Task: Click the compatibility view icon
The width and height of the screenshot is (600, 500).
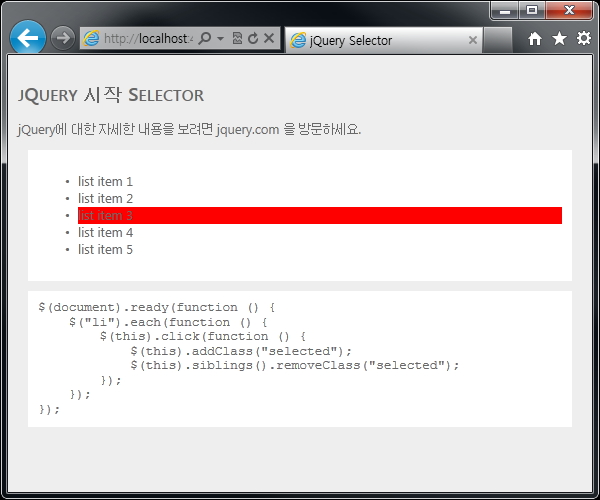Action: pos(237,38)
